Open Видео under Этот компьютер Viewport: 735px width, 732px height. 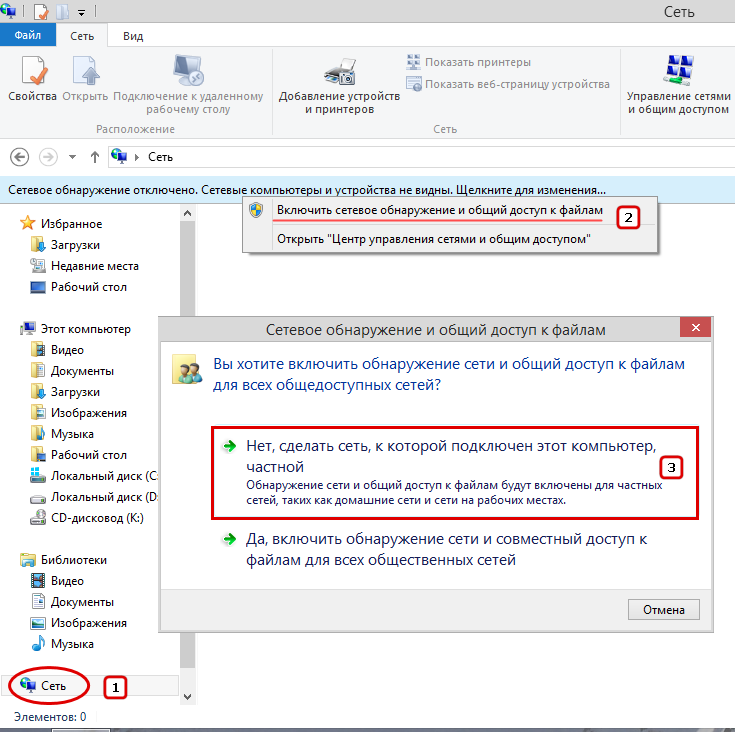[x=57, y=350]
